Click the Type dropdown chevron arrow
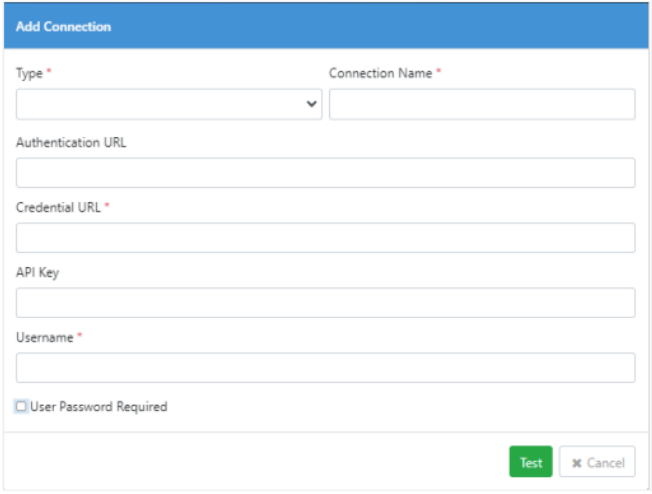Image resolution: width=652 pixels, height=494 pixels. [311, 105]
